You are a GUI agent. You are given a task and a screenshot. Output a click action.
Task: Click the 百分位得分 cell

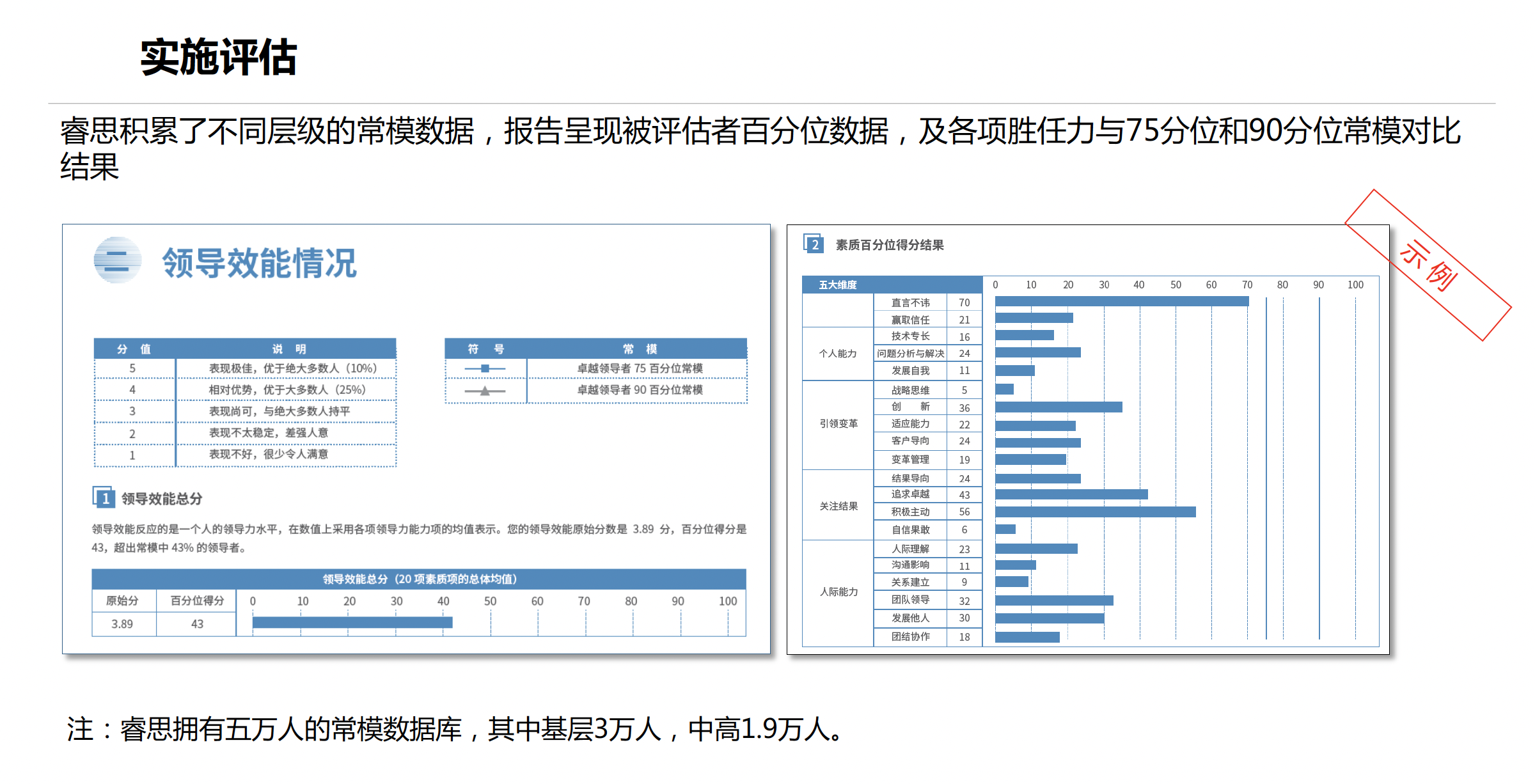pos(197,600)
